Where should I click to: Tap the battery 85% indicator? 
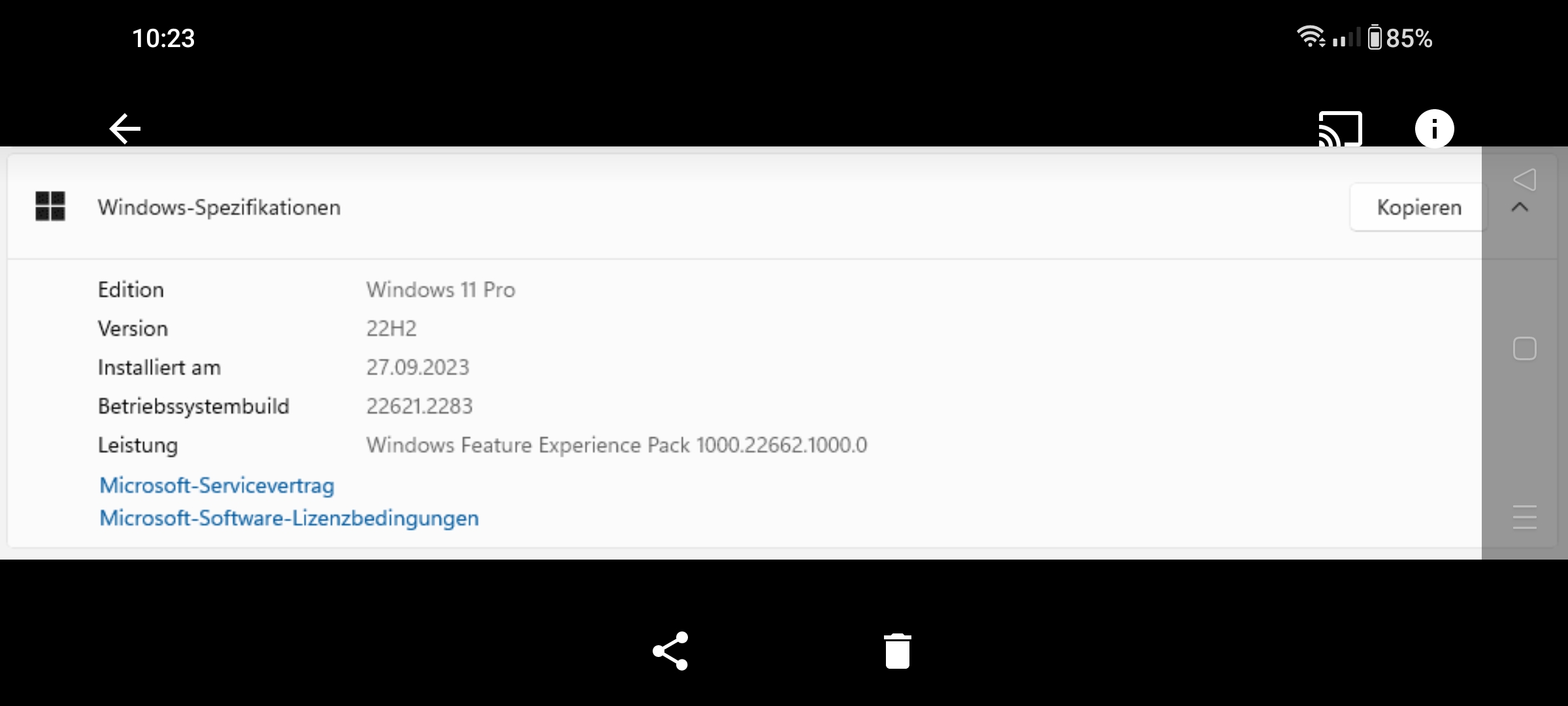click(x=1400, y=38)
